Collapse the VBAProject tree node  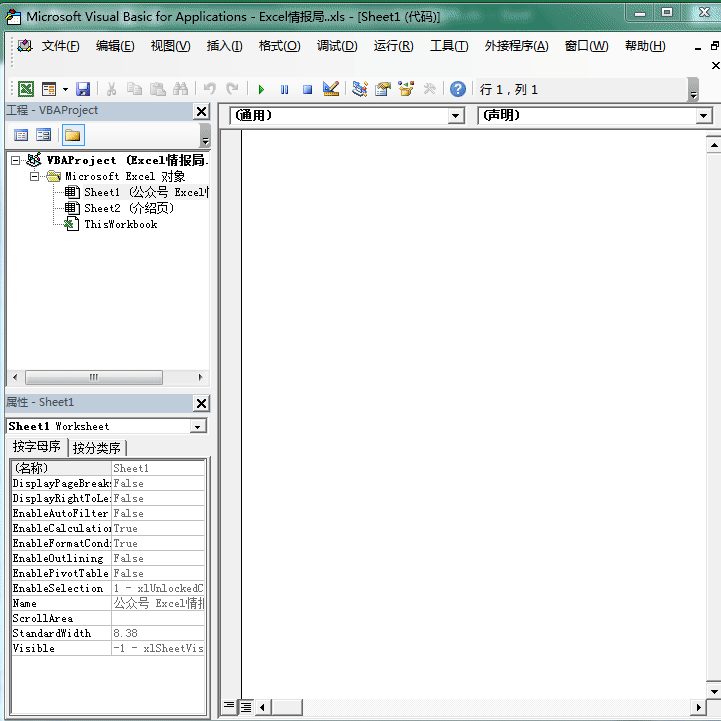(16, 160)
